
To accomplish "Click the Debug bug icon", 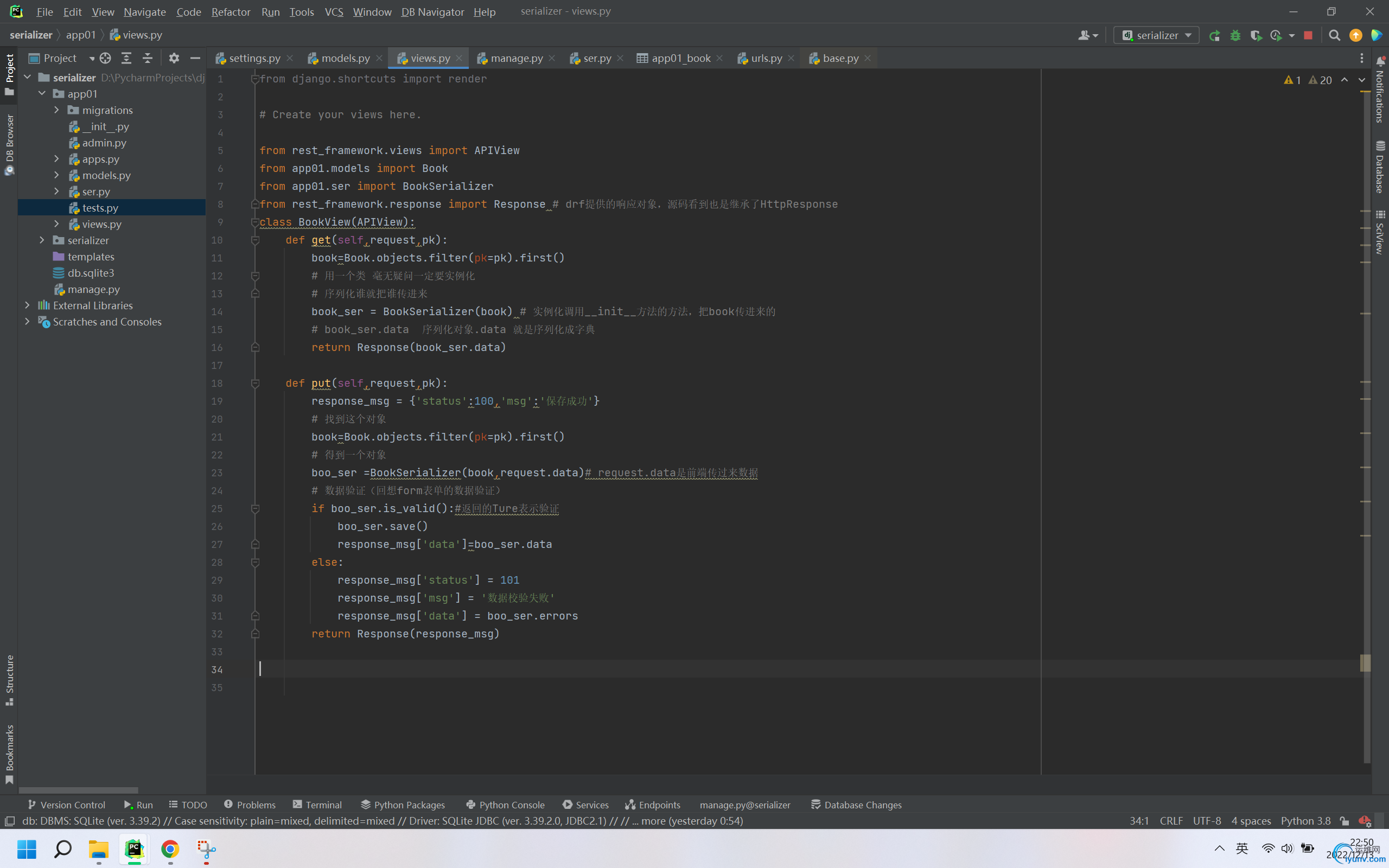I will point(1235,36).
